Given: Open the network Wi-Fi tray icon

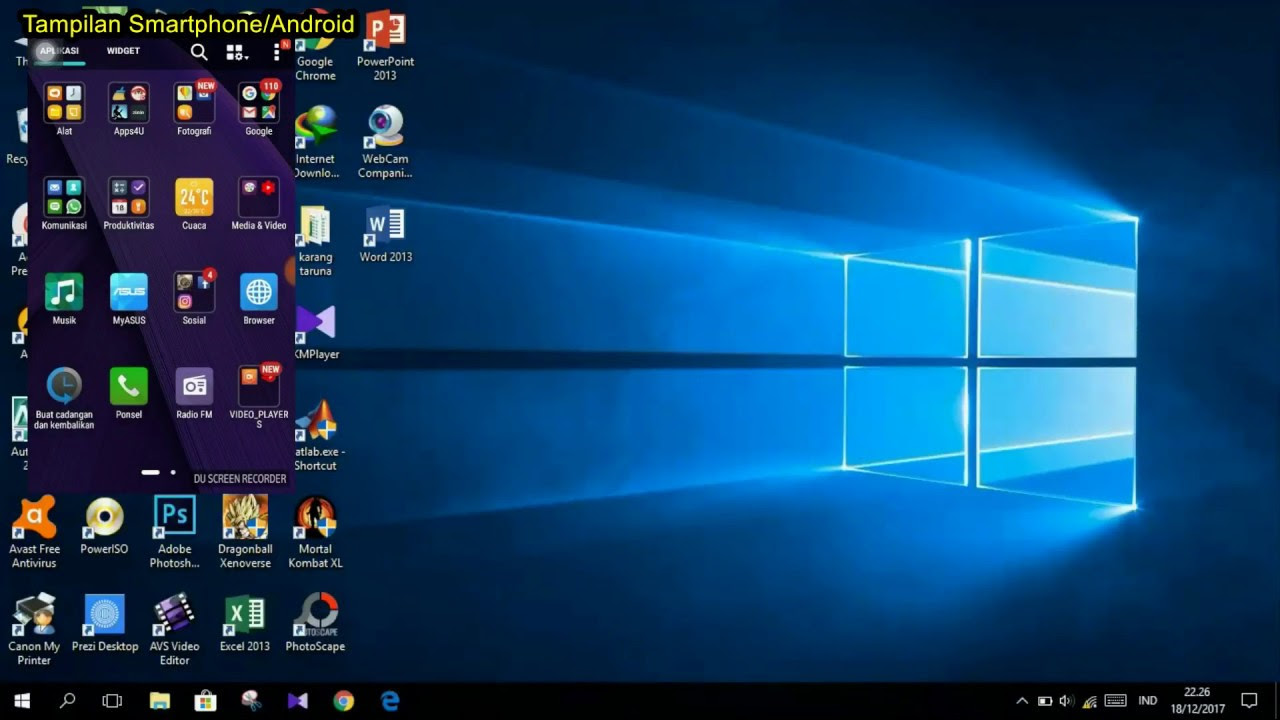Looking at the screenshot, I should point(1090,701).
